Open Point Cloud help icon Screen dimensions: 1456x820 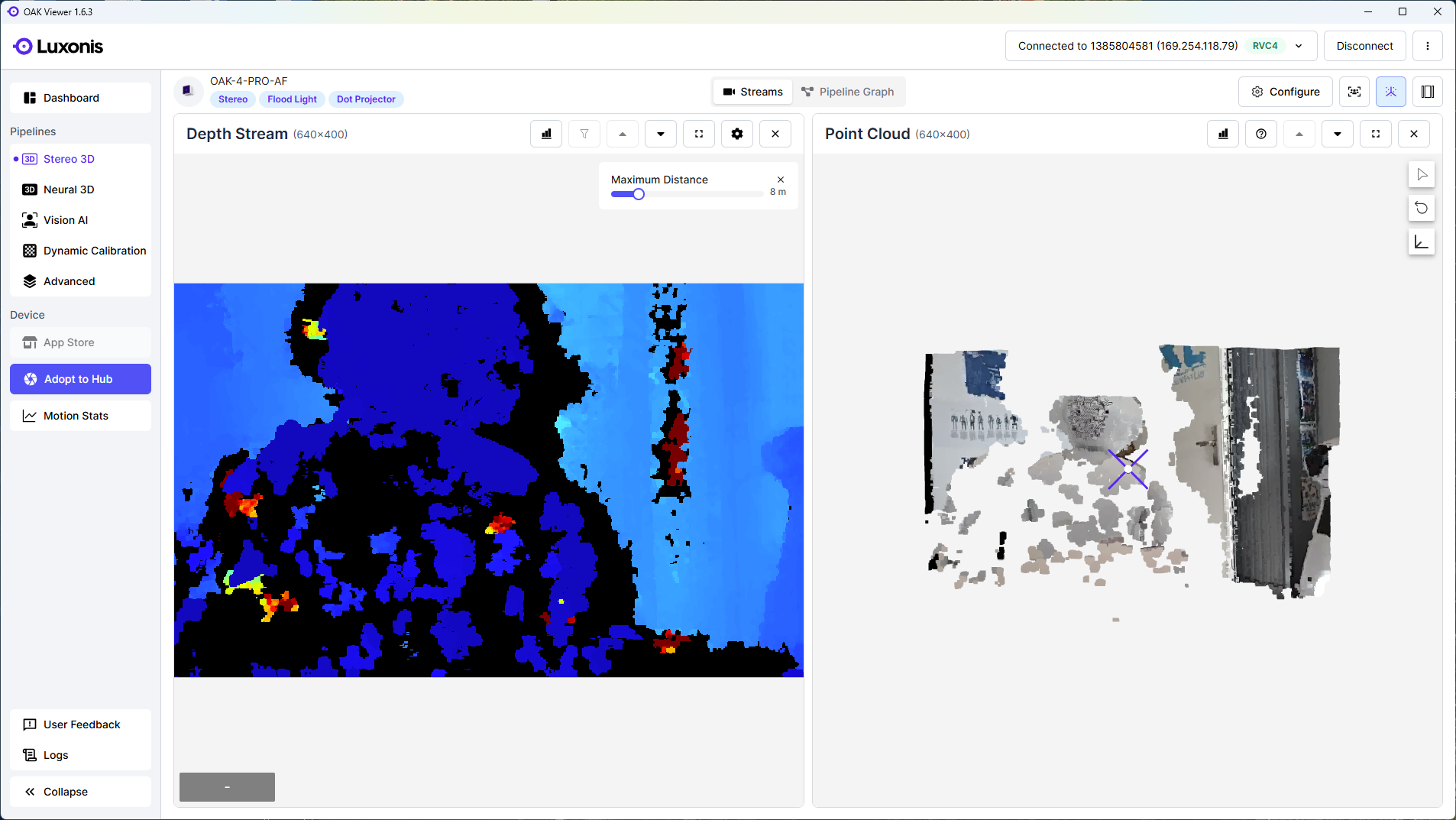[x=1260, y=134]
